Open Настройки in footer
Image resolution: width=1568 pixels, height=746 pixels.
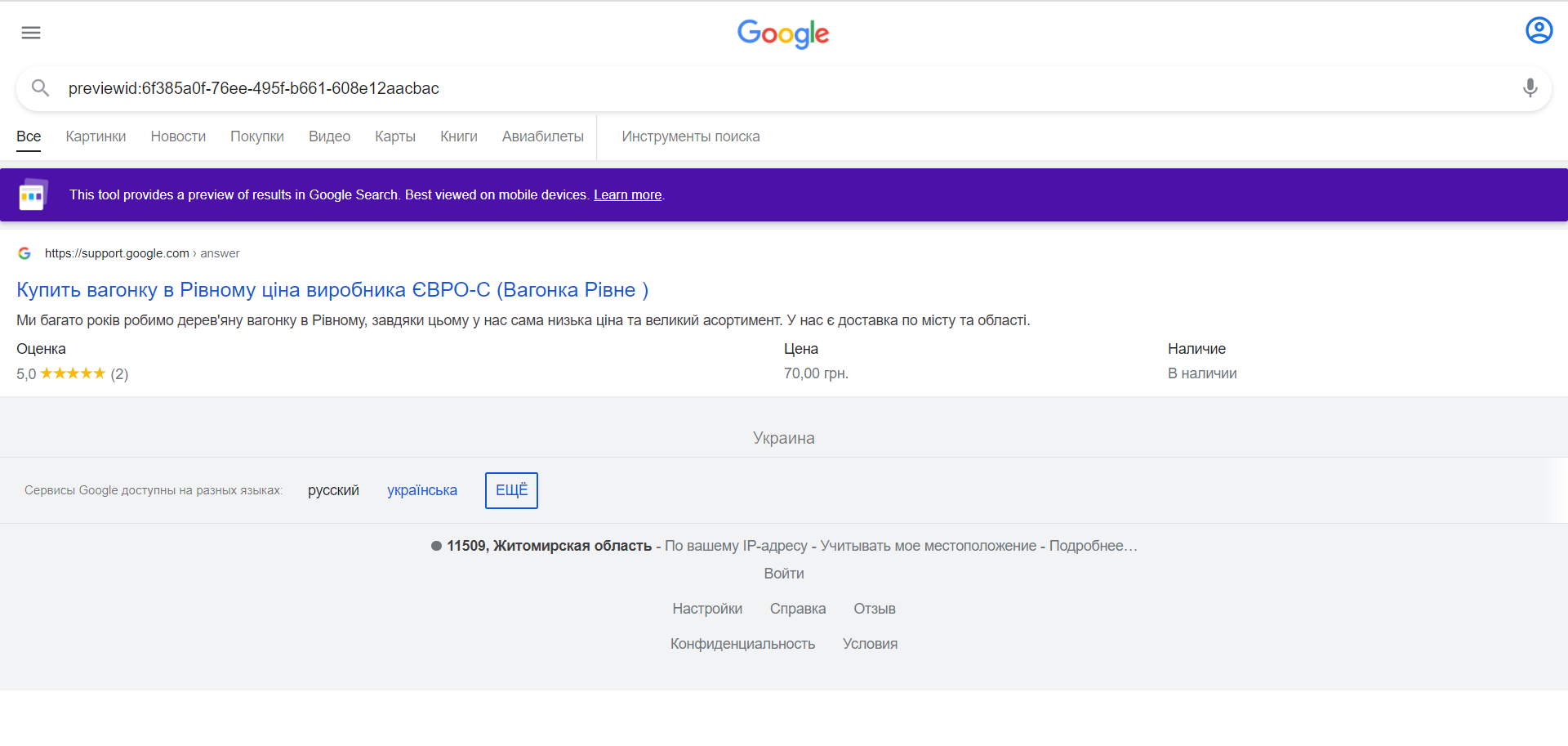click(x=707, y=609)
